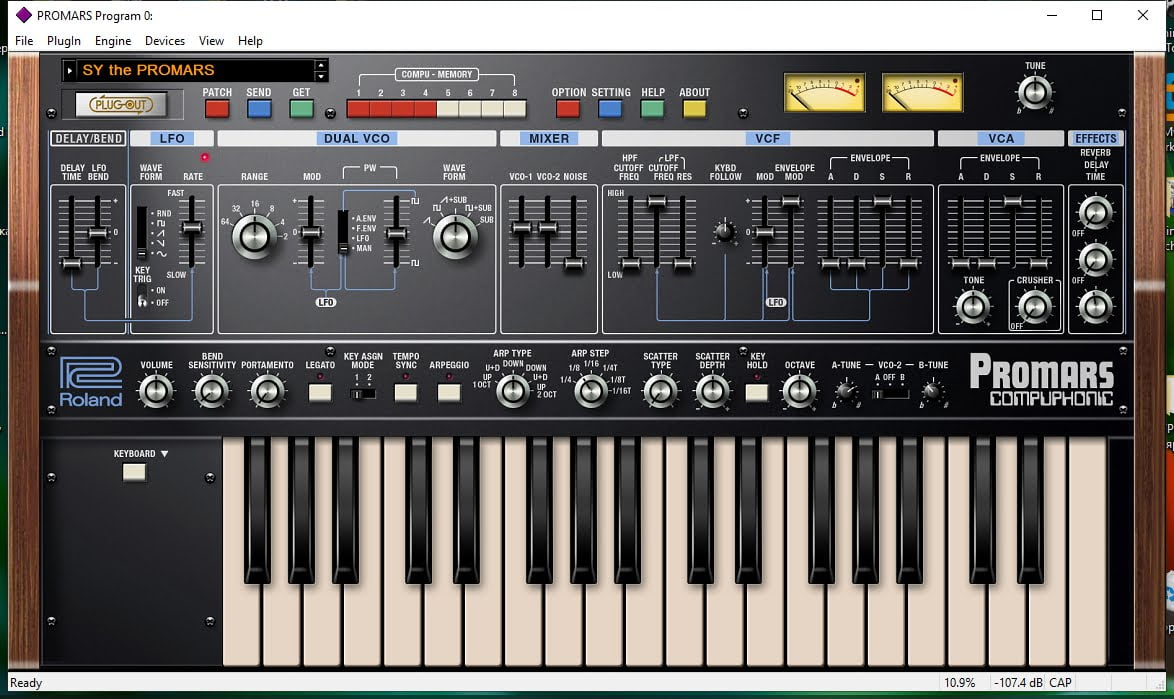
Task: Click the VCO-1 mixer slider
Action: (x=521, y=228)
